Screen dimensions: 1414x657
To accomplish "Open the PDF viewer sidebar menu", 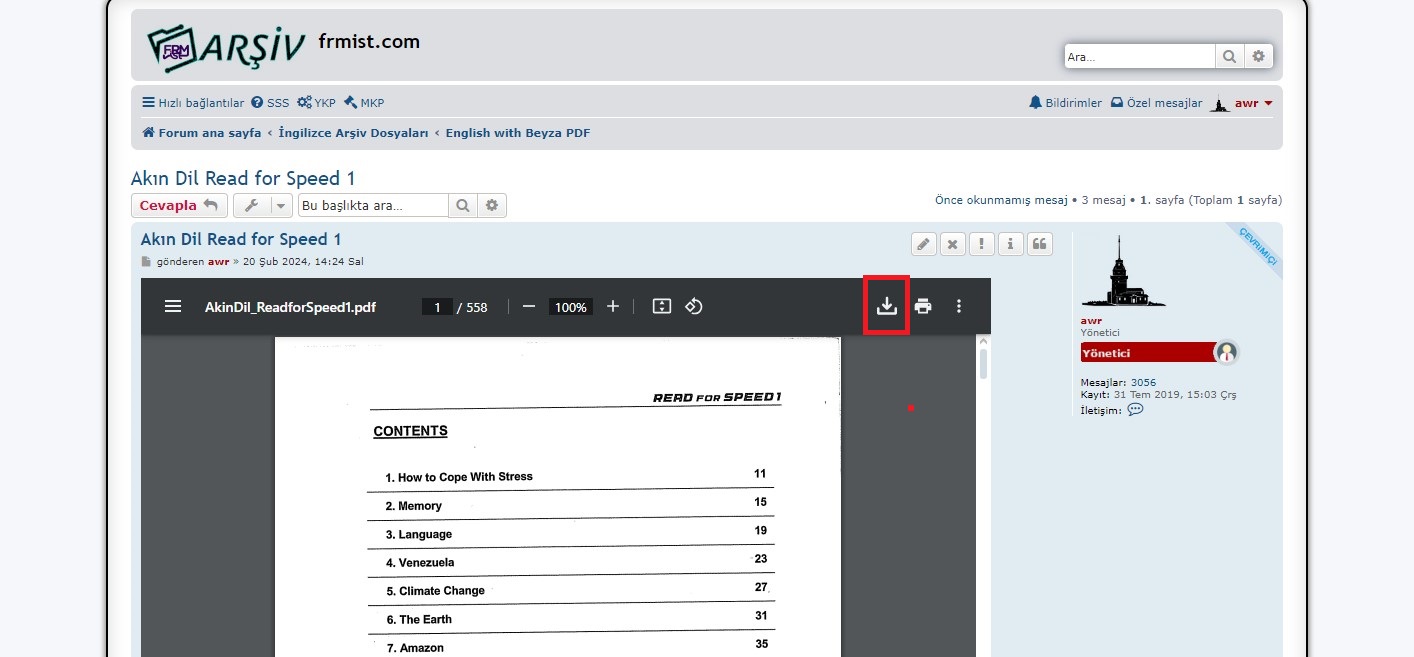I will pos(173,306).
